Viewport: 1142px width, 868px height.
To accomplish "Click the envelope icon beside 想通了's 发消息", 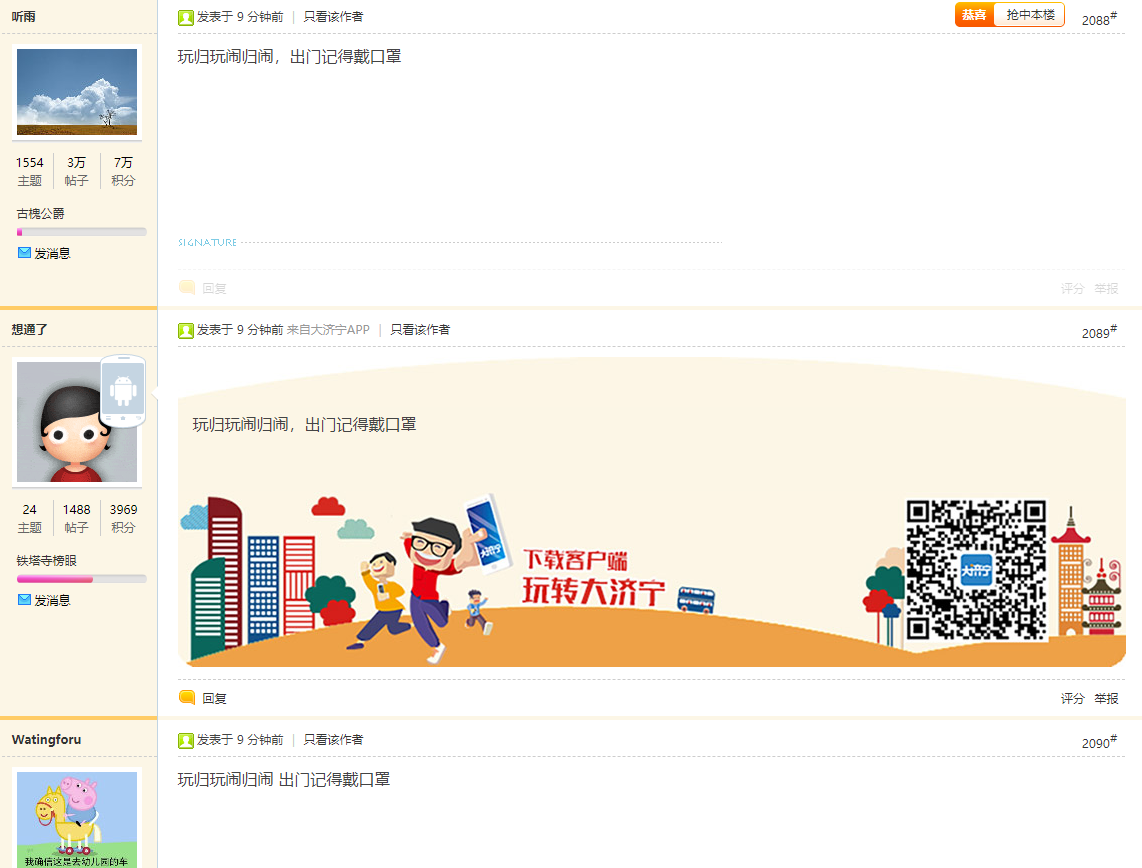I will click(22, 599).
